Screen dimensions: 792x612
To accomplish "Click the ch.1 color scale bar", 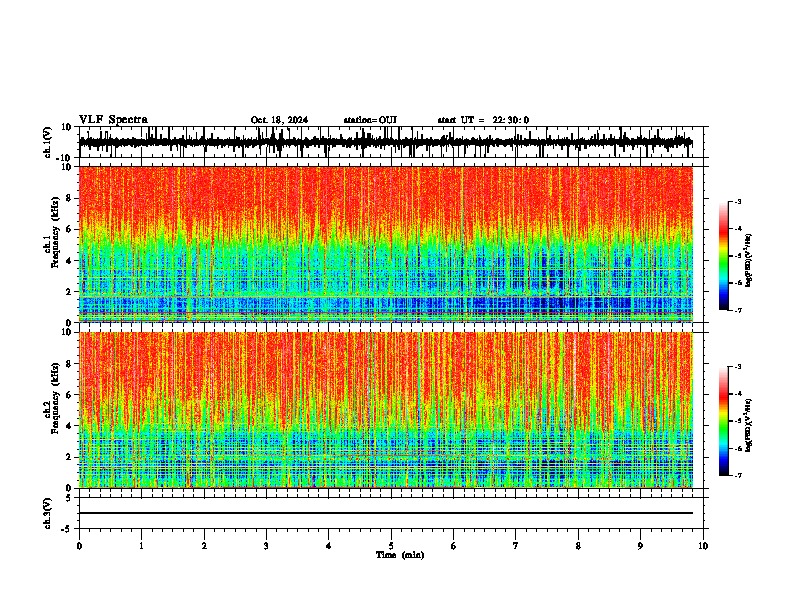I will point(724,256).
